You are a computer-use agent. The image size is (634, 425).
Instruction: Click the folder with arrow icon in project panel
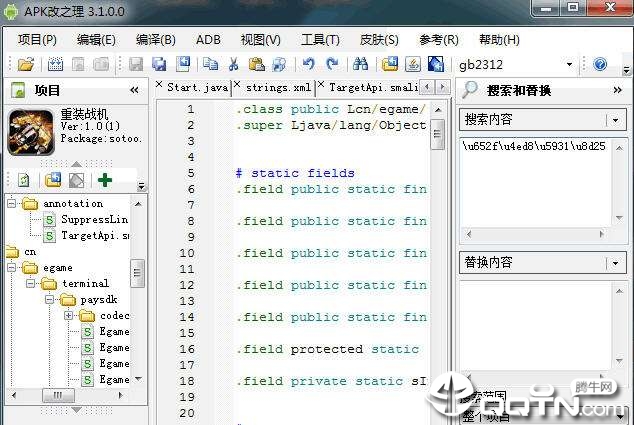point(53,180)
